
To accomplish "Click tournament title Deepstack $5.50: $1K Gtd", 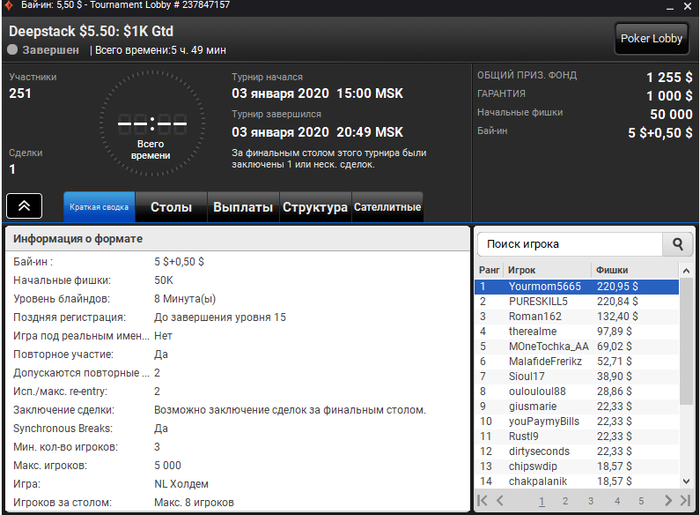I will point(91,31).
